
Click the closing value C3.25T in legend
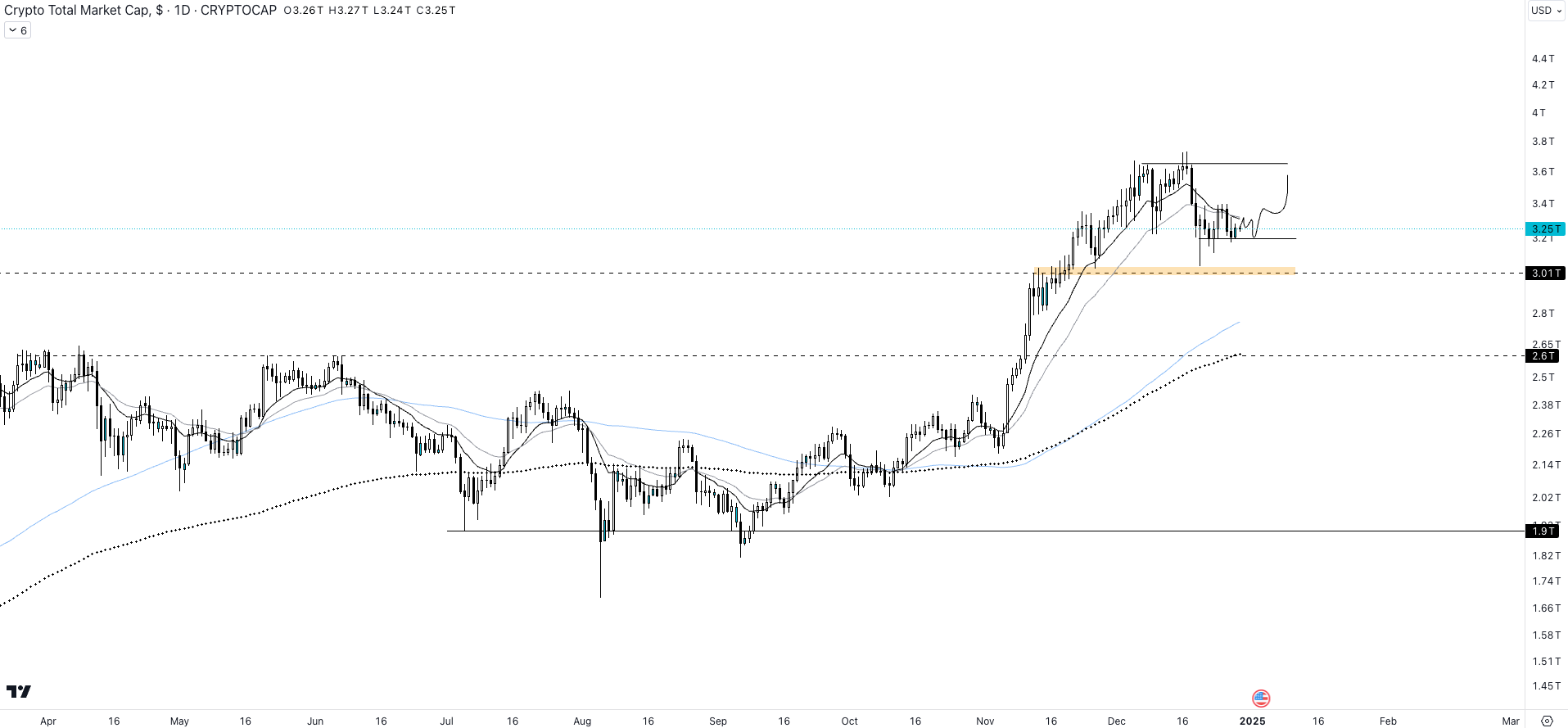pos(436,11)
